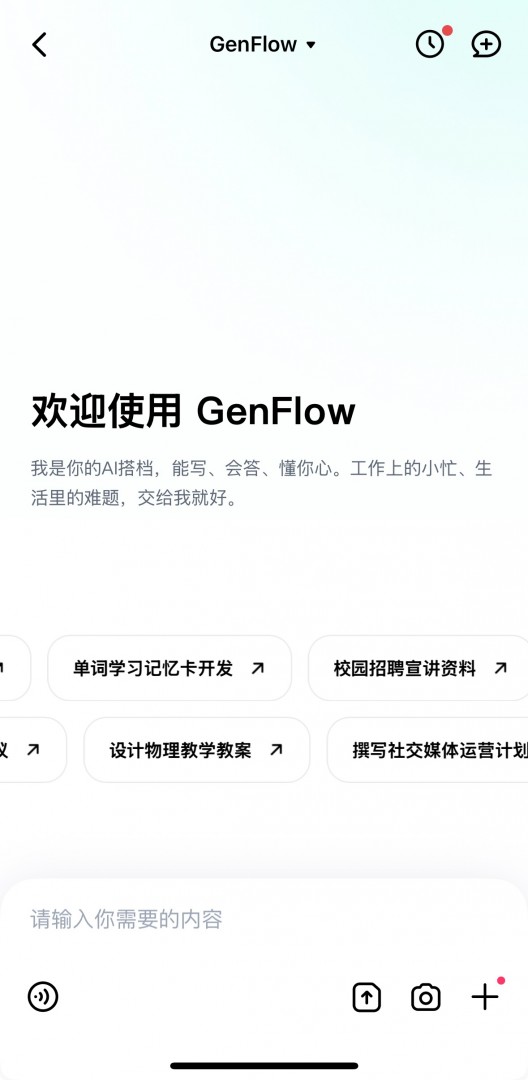
Task: Focus the 请输入你需要的内容 input field
Action: click(264, 919)
